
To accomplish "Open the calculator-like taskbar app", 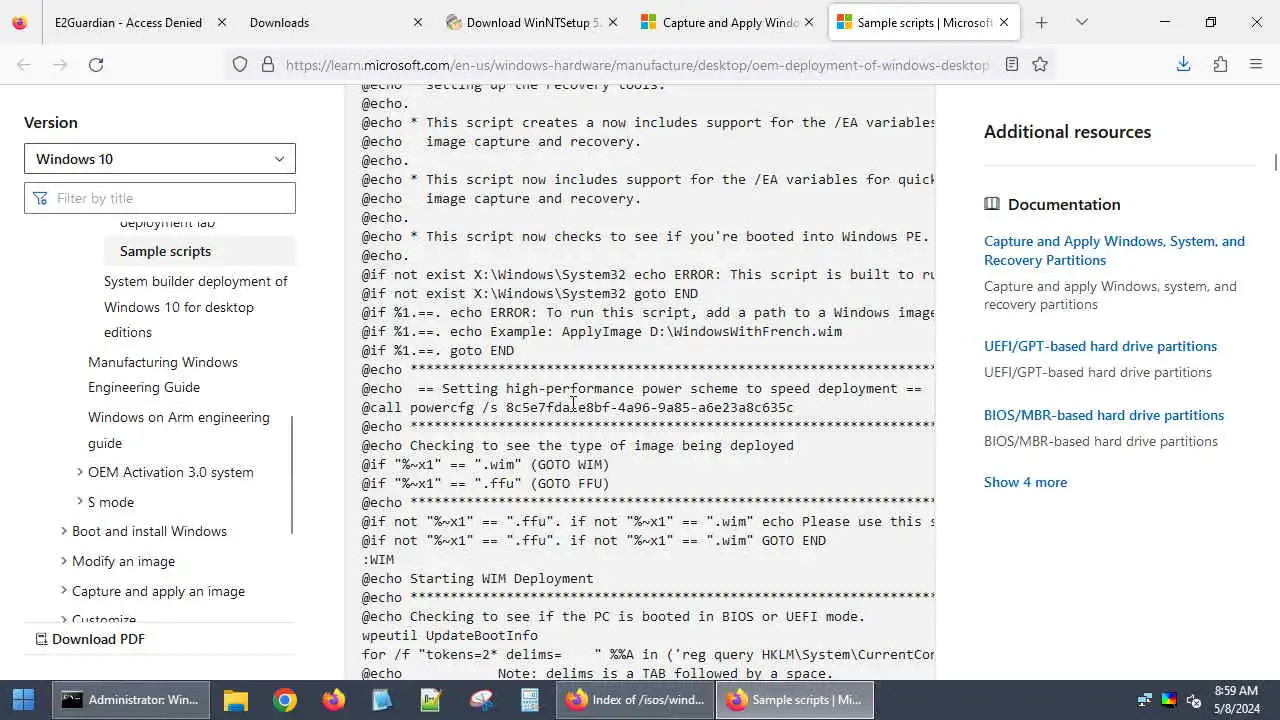I will coord(529,700).
